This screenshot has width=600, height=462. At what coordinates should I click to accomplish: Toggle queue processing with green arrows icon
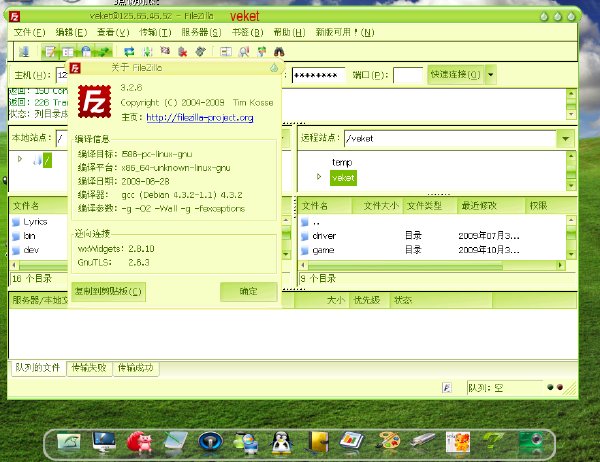(147, 52)
